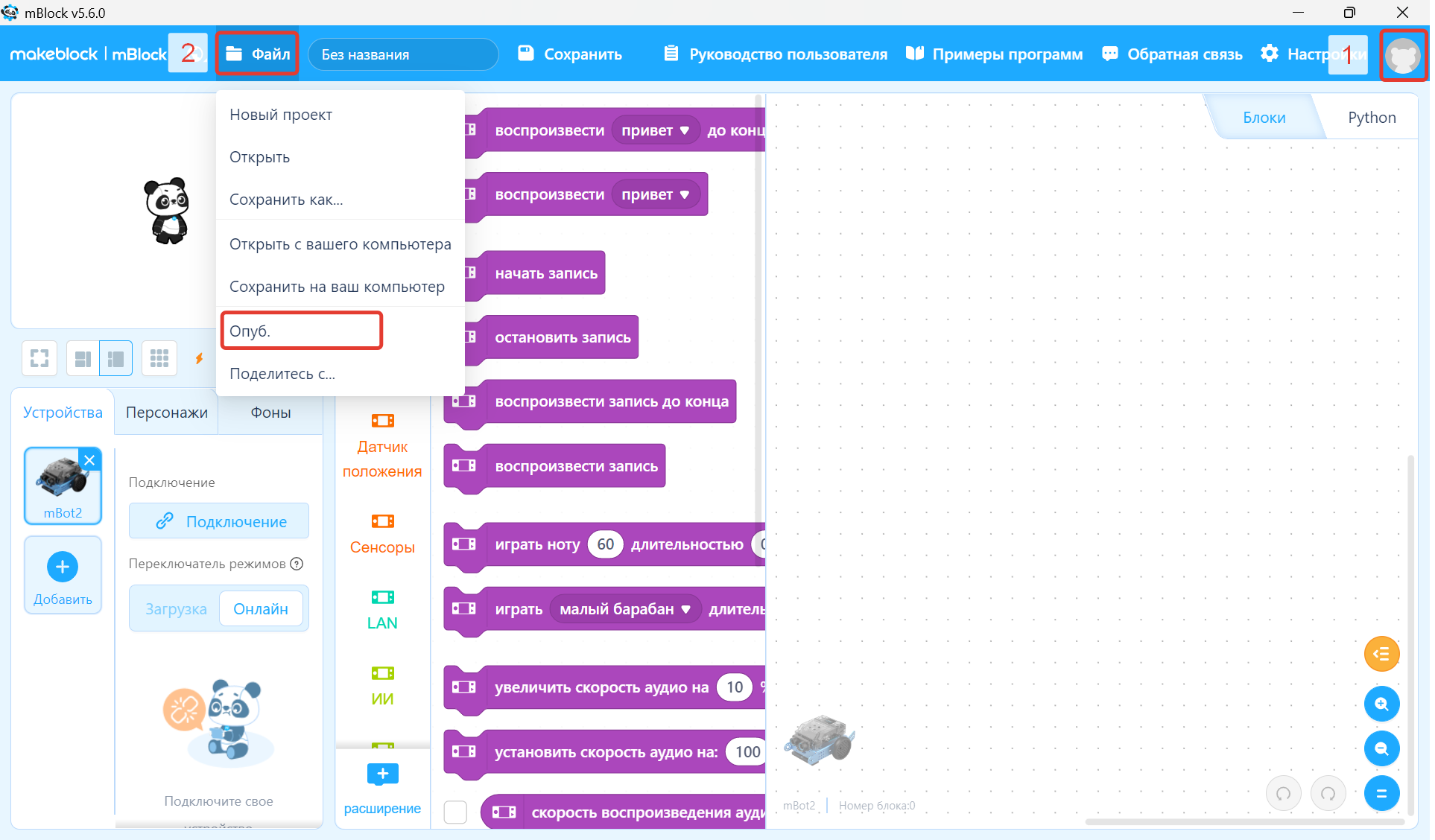
Task: Switch to the Python tab
Action: (1371, 118)
